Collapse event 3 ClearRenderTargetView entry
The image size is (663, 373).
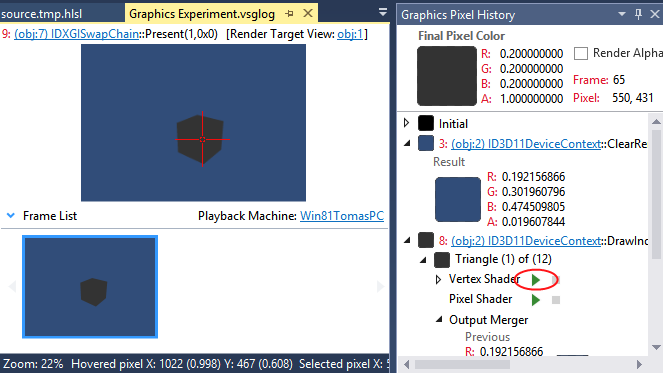point(407,144)
